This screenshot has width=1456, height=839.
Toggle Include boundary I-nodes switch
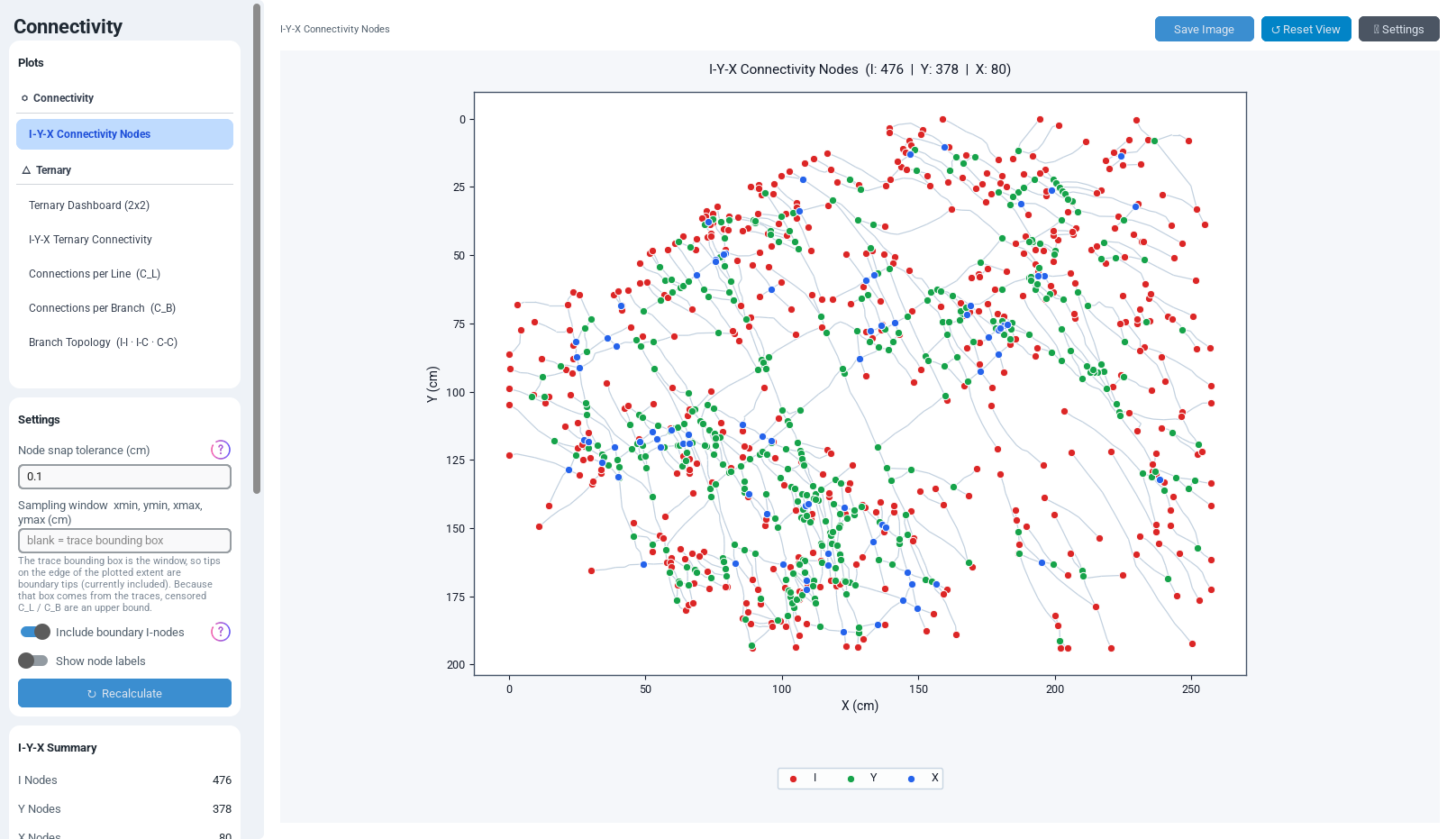click(35, 632)
